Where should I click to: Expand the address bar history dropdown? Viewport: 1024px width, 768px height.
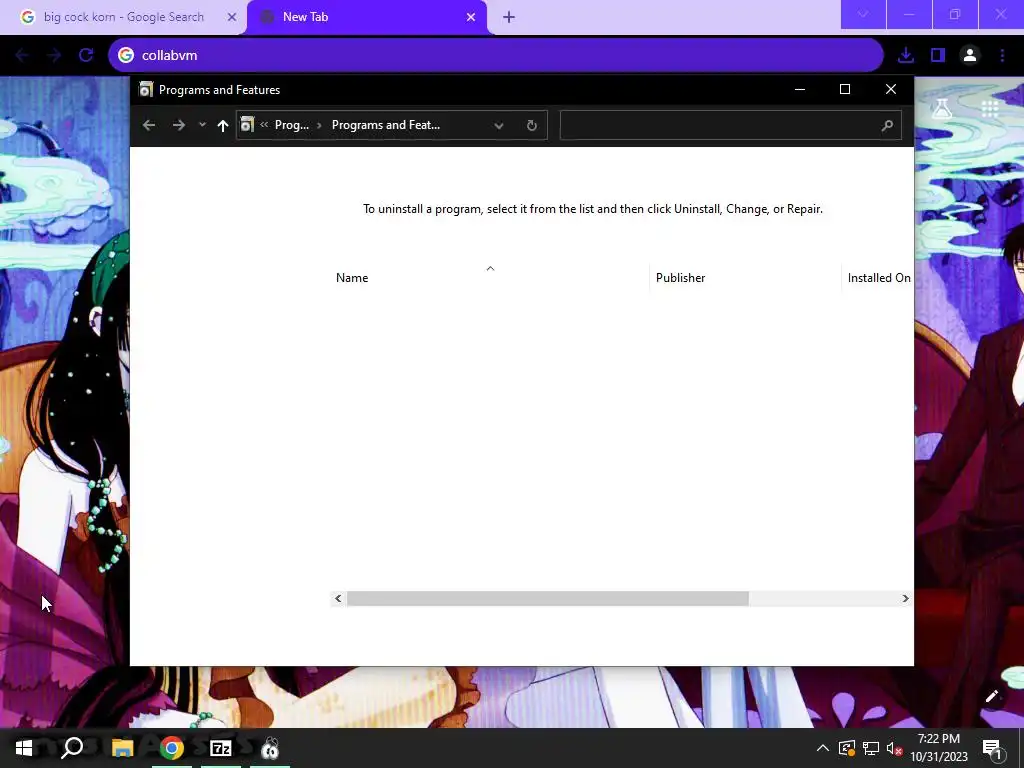pyautogui.click(x=498, y=125)
